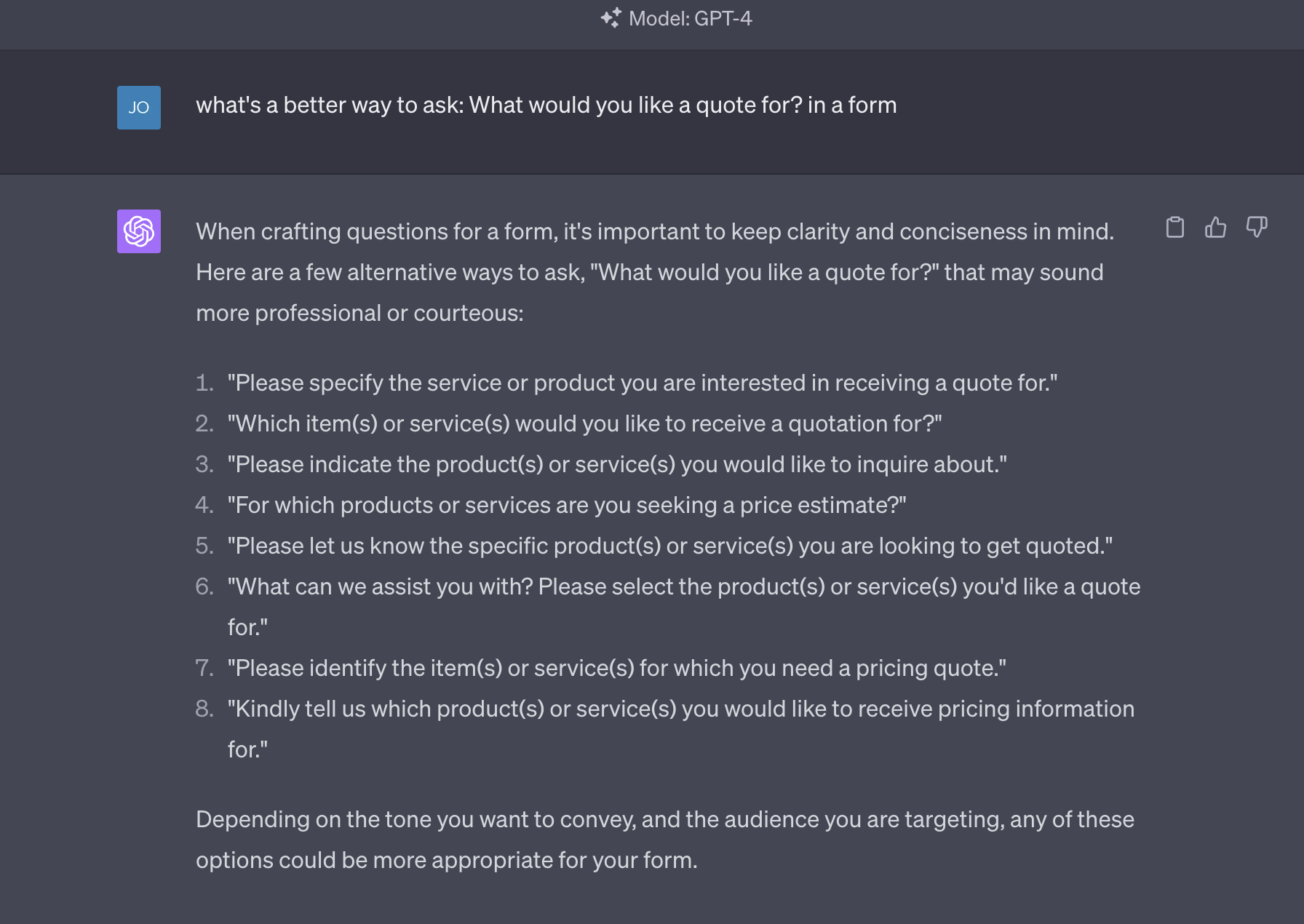Click the "Model: GPT-4" header label
The height and width of the screenshot is (924, 1304).
pos(690,18)
